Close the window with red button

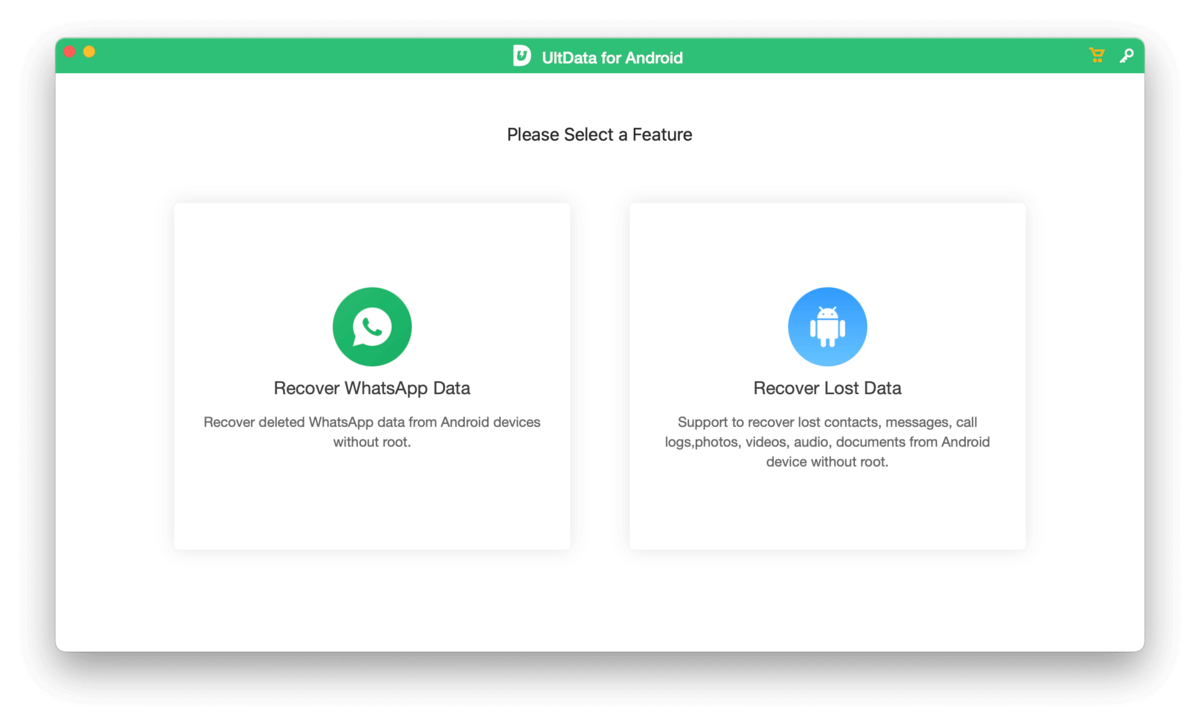[69, 51]
